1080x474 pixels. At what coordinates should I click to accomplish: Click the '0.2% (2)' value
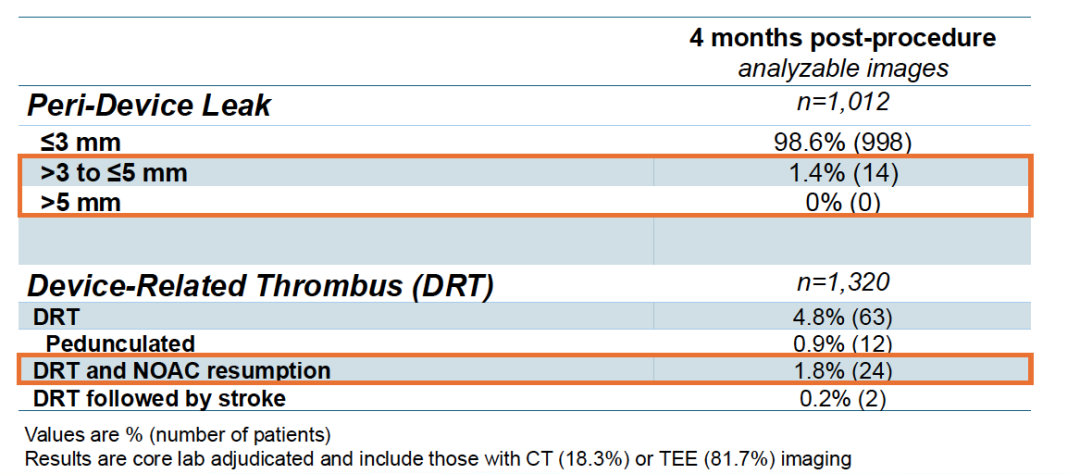[x=842, y=398]
